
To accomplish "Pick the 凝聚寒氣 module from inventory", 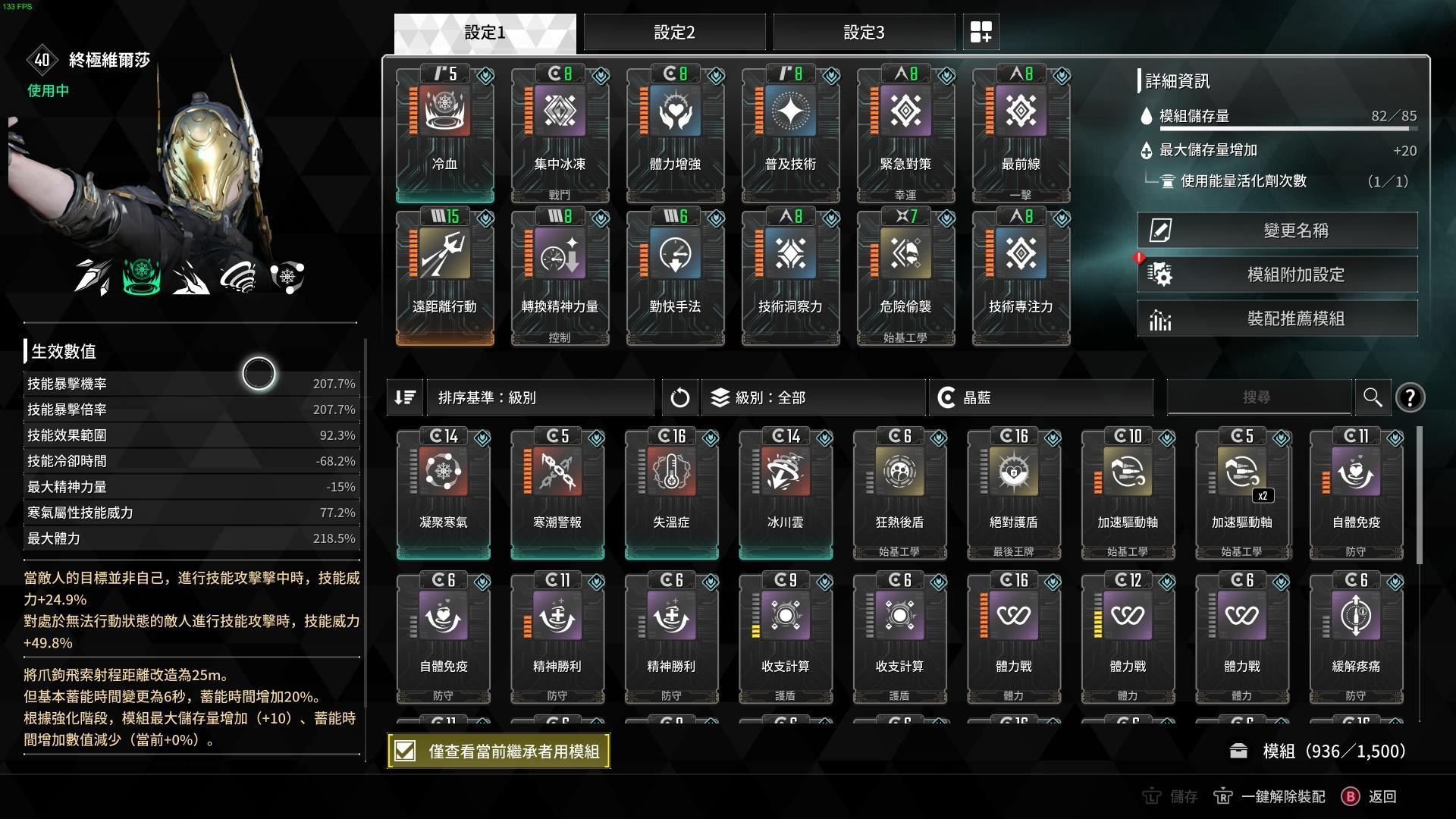I will click(x=444, y=494).
